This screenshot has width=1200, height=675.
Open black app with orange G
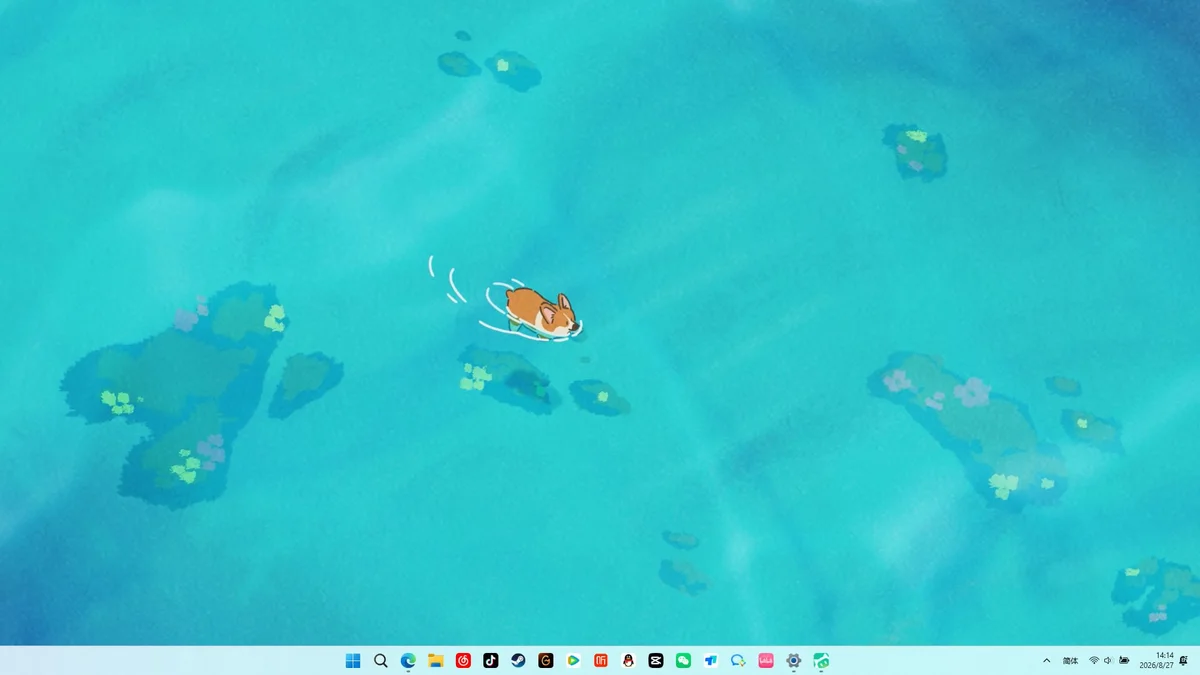(546, 660)
